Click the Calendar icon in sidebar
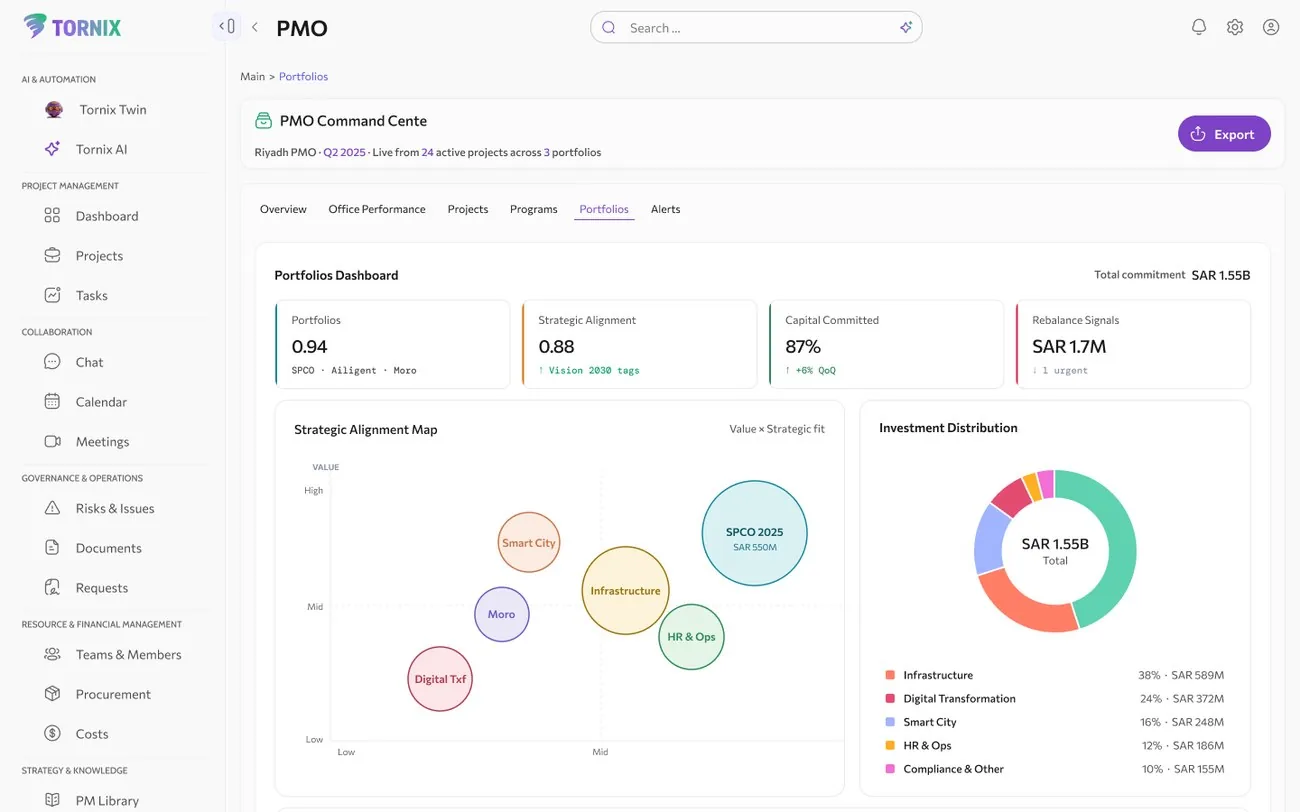The height and width of the screenshot is (812, 1300). [53, 402]
